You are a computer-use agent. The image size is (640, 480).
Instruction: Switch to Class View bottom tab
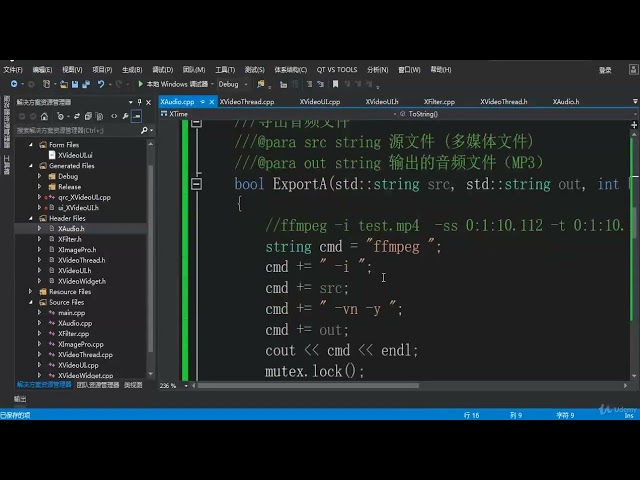pyautogui.click(x=133, y=385)
